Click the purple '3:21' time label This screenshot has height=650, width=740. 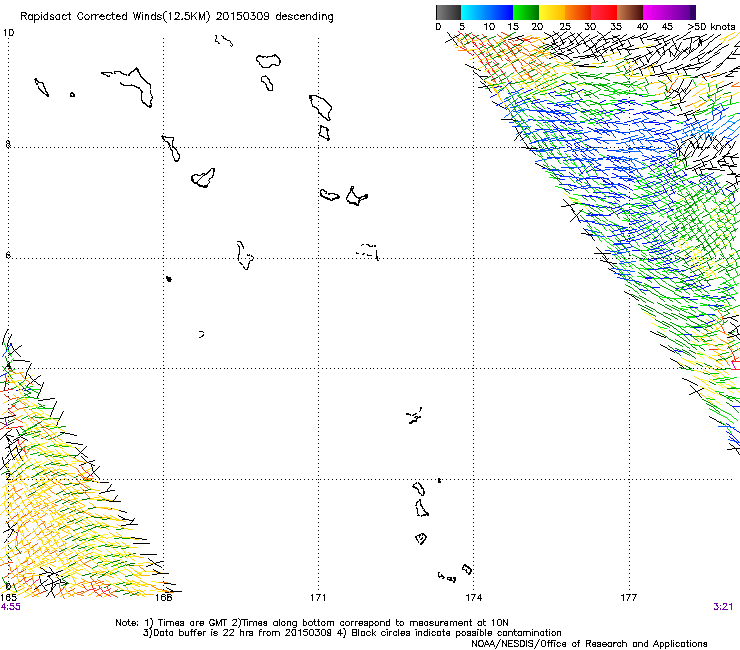723,607
